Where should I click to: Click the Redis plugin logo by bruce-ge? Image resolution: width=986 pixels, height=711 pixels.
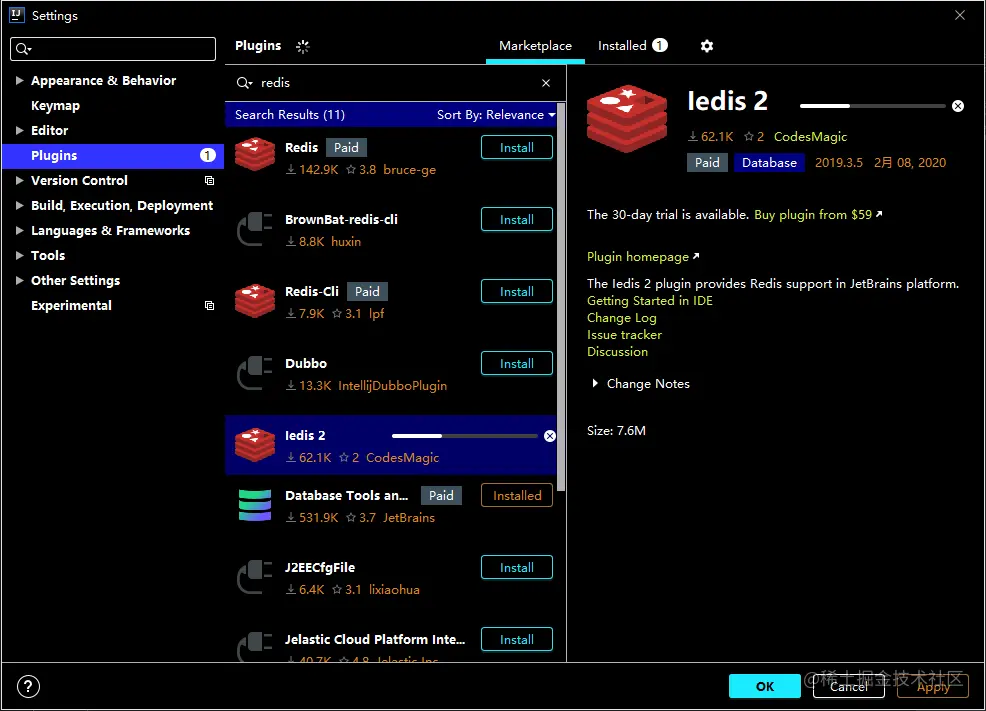255,154
